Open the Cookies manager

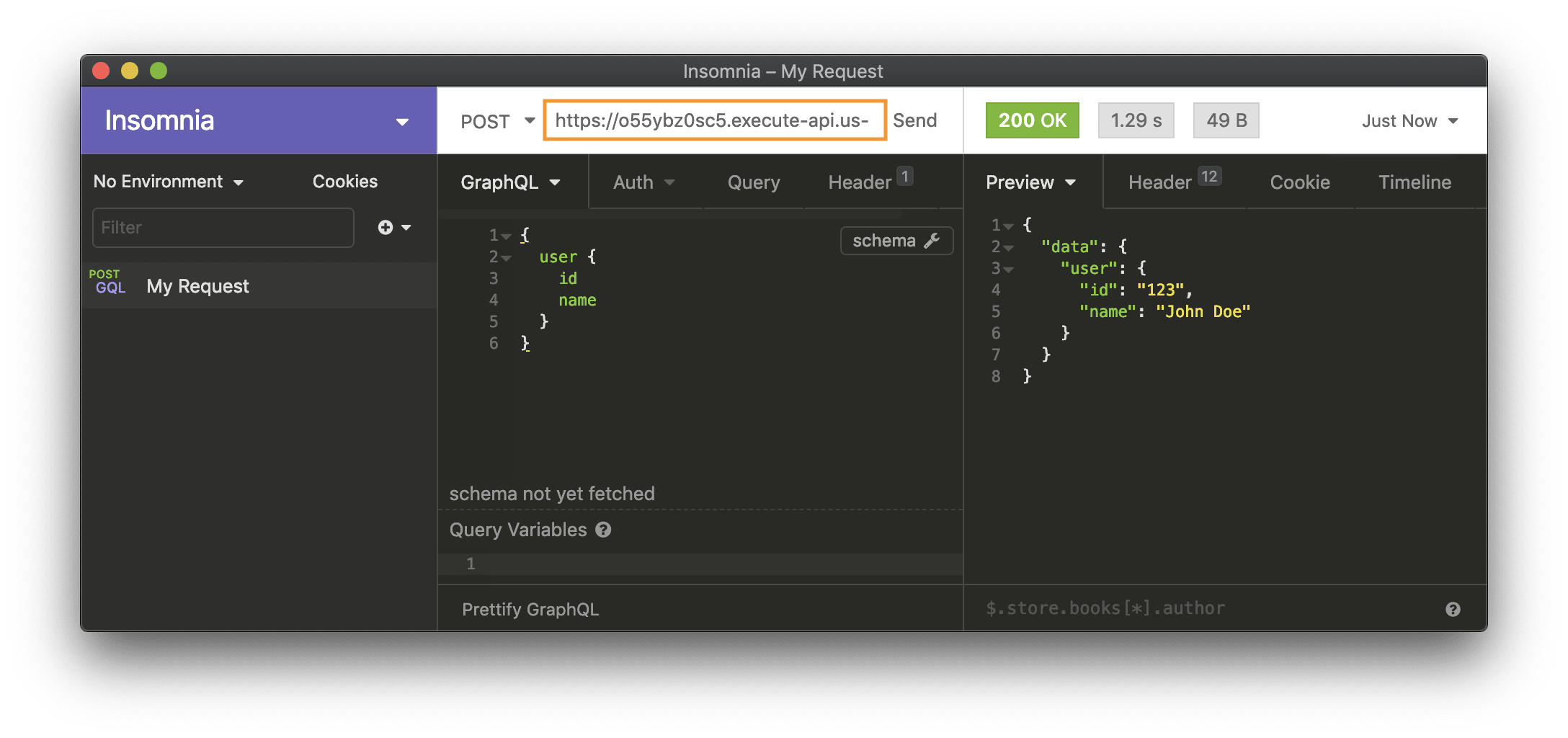click(344, 182)
